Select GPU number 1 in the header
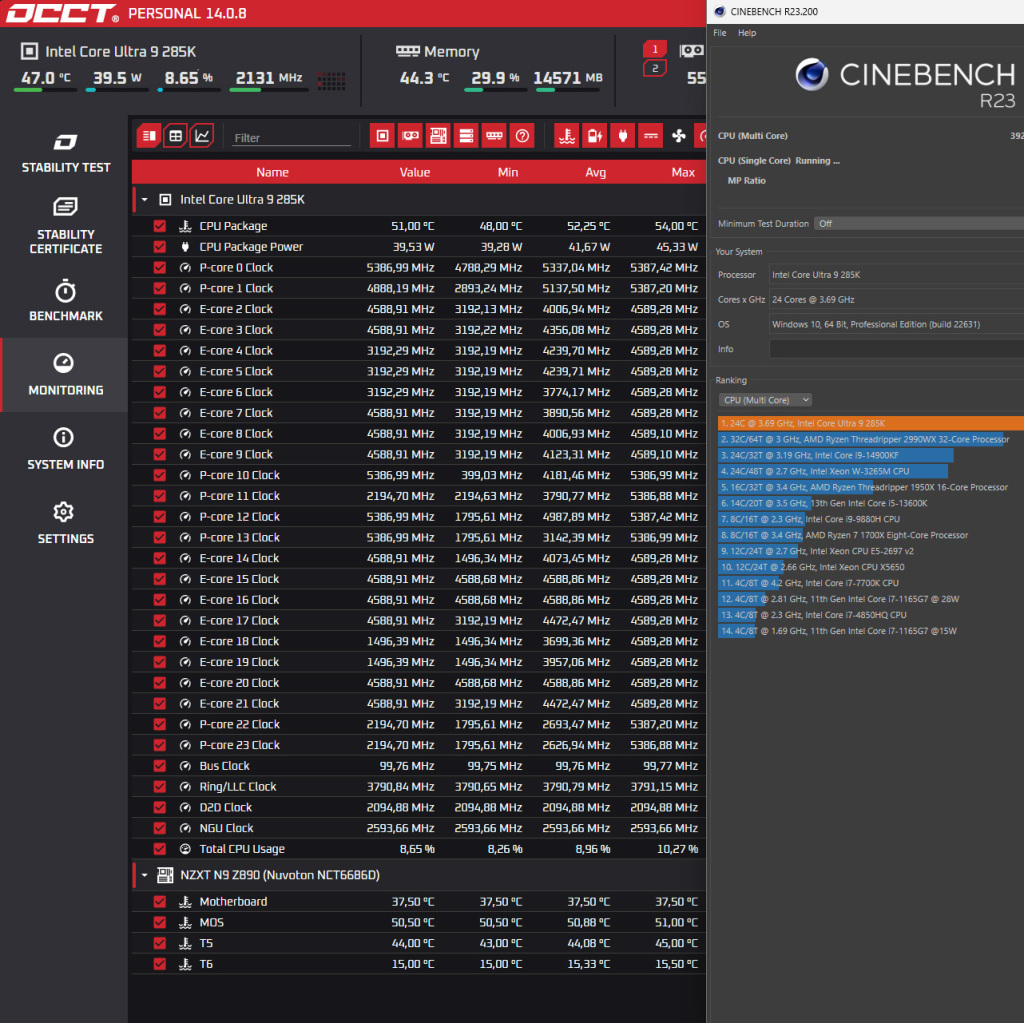This screenshot has width=1024, height=1023. click(x=655, y=50)
